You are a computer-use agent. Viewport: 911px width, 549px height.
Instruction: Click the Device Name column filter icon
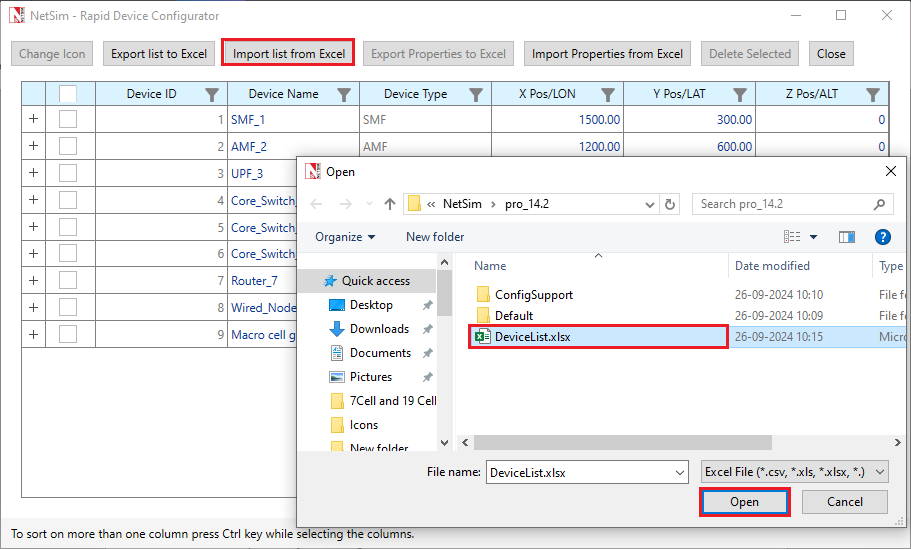(x=344, y=95)
